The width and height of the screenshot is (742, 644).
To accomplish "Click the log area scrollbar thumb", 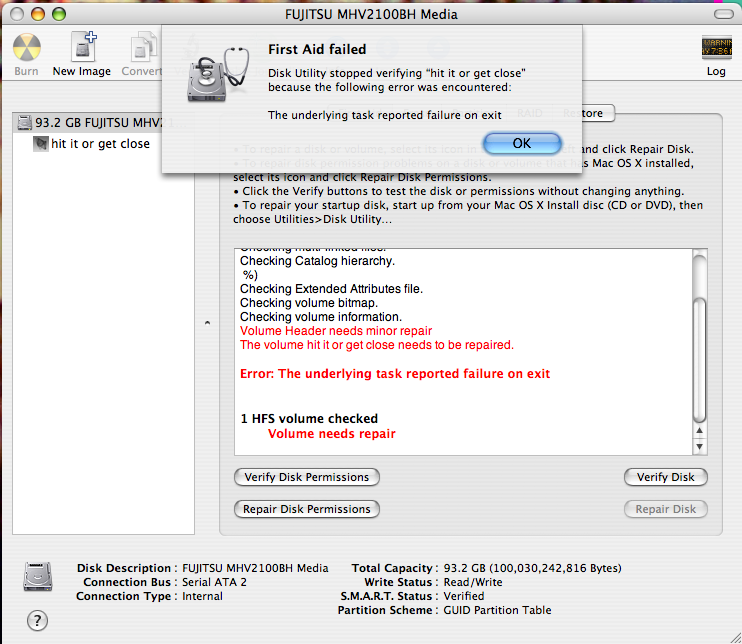I will (699, 360).
